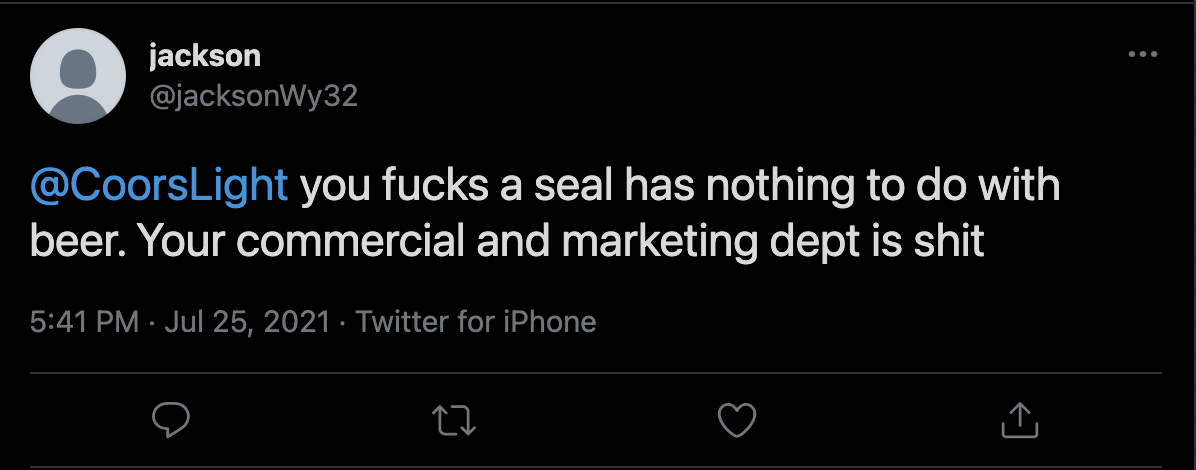Retweet the Coors Light complaint tweet
Image resolution: width=1196 pixels, height=470 pixels.
(456, 420)
